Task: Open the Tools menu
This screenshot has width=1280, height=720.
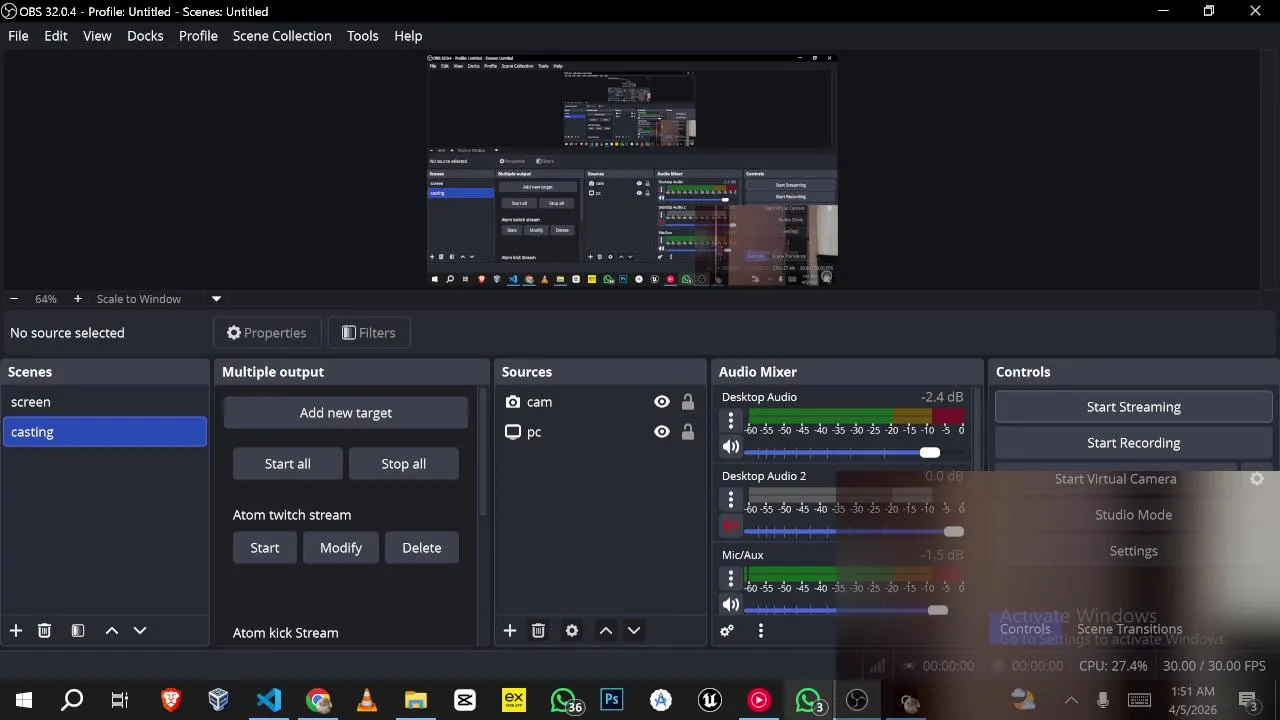Action: coord(363,36)
